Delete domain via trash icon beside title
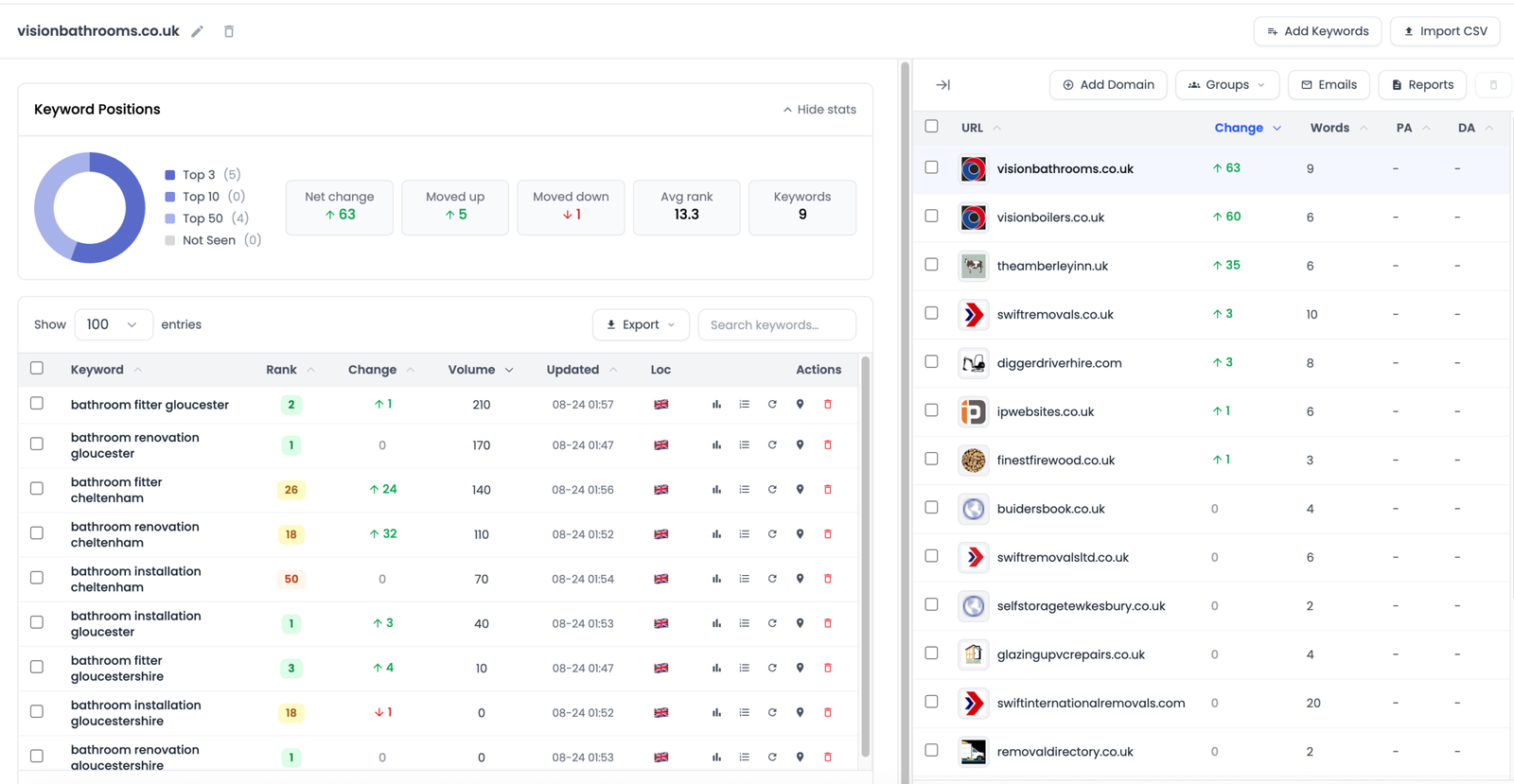The height and width of the screenshot is (784, 1514). 229,31
